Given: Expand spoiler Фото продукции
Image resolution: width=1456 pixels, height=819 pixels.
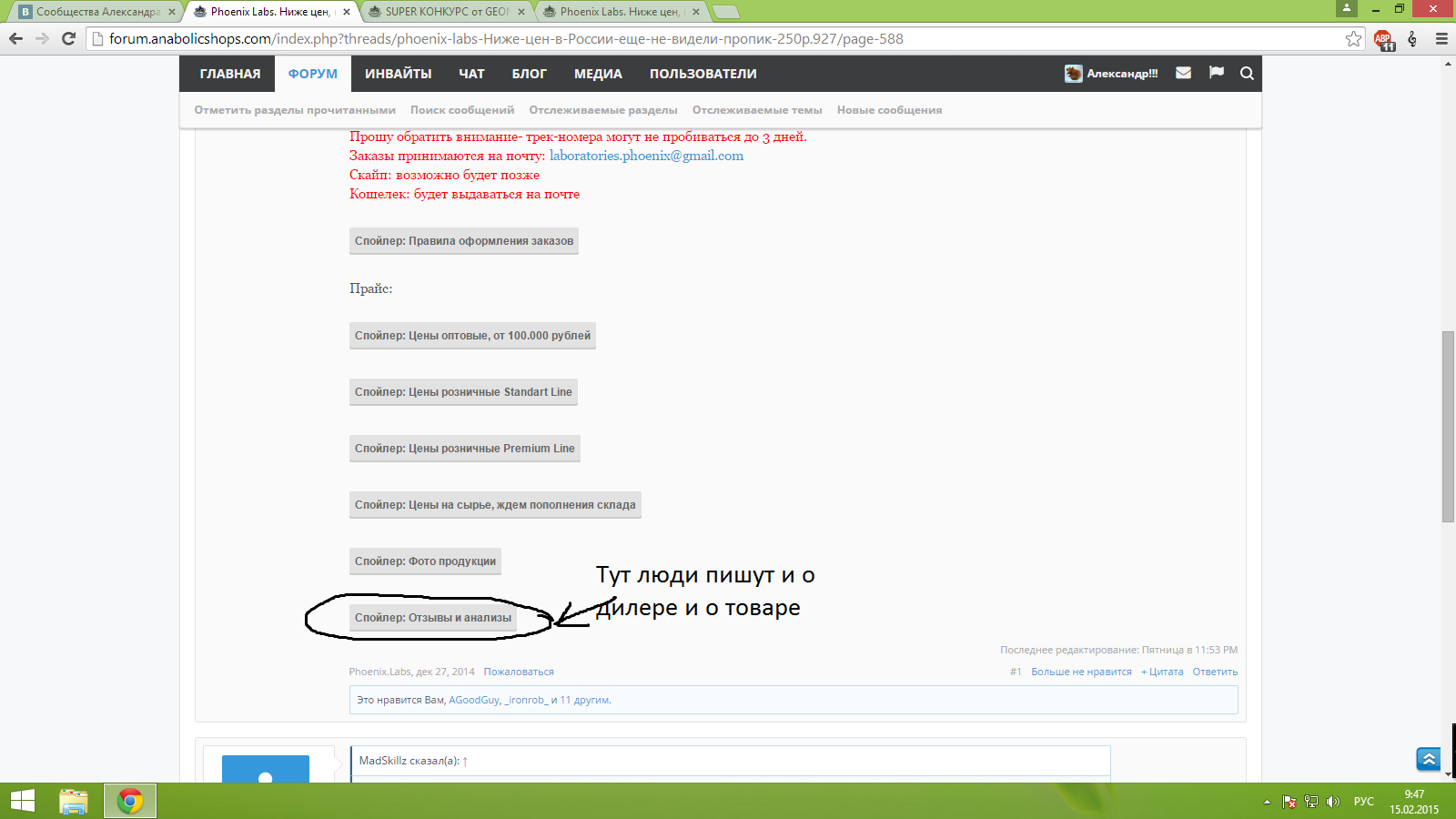Looking at the screenshot, I should tap(425, 561).
